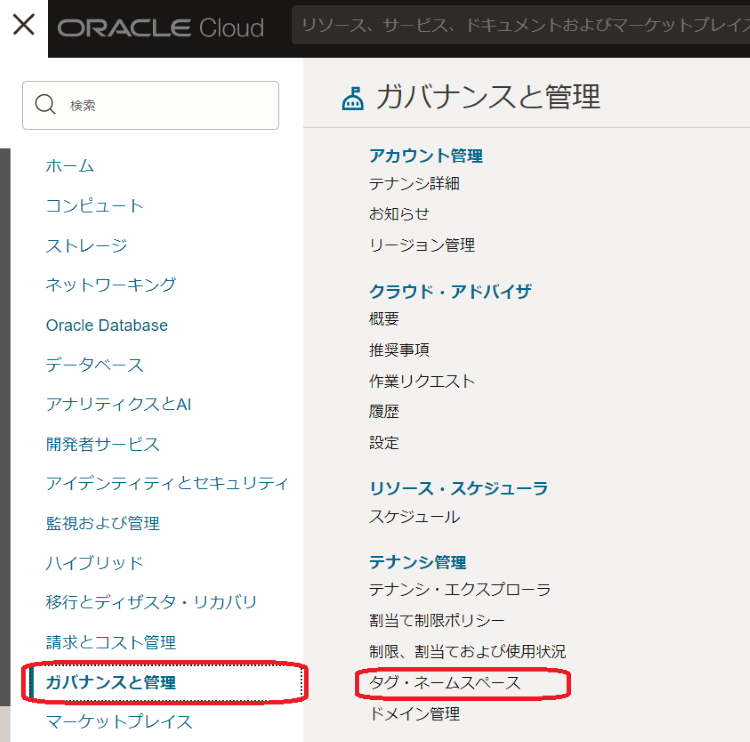750x742 pixels.
Task: Click the Oracle Cloud logo
Action: tap(161, 28)
